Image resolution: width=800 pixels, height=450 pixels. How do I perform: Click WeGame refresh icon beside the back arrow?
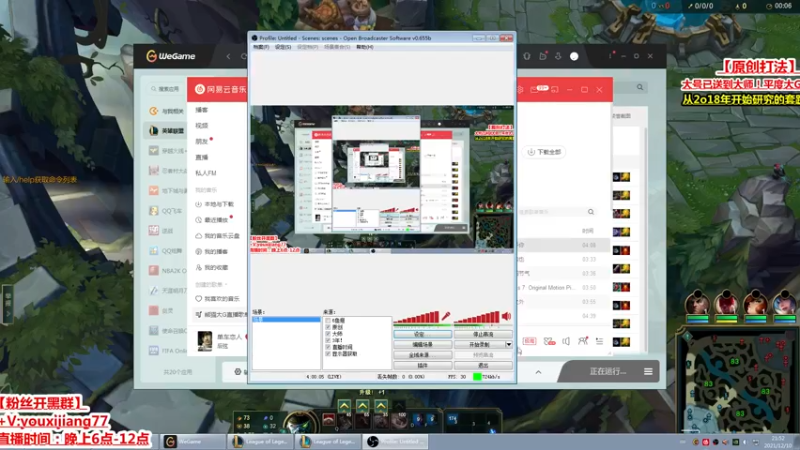pyautogui.click(x=244, y=56)
